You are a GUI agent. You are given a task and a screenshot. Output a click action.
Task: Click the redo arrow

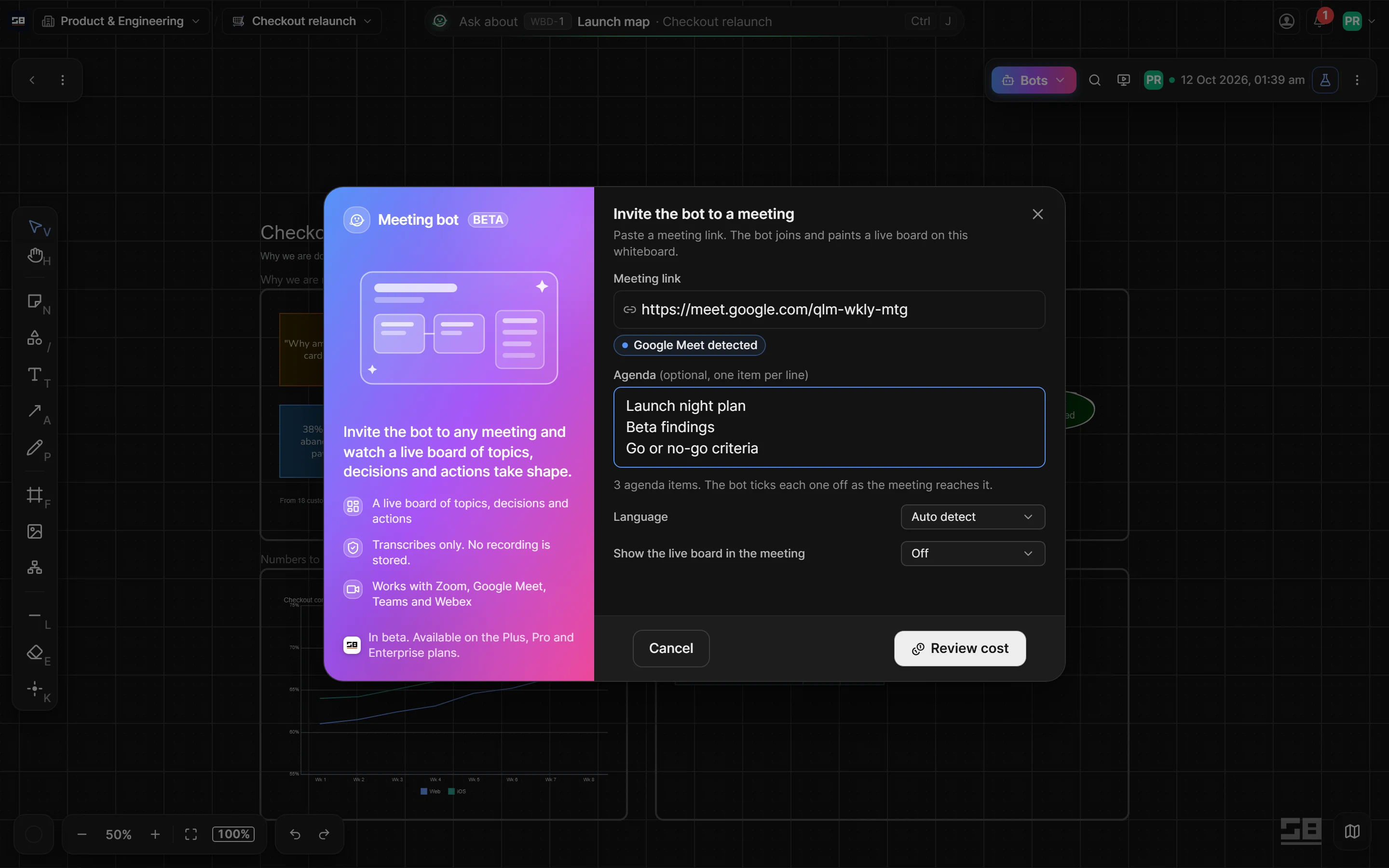[324, 834]
